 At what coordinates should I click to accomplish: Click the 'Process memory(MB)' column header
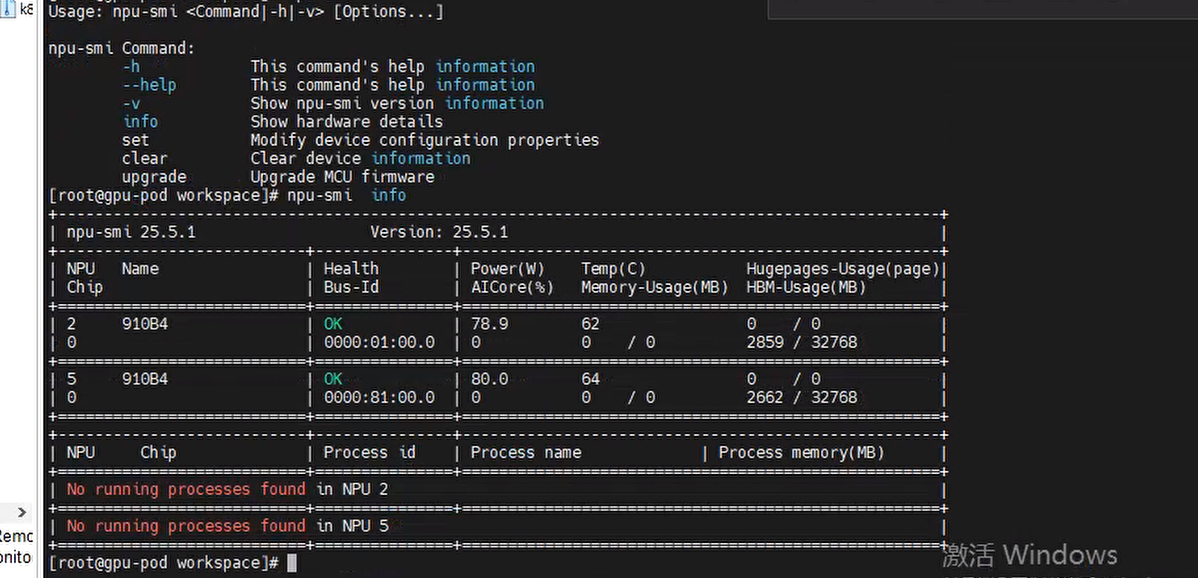click(801, 452)
